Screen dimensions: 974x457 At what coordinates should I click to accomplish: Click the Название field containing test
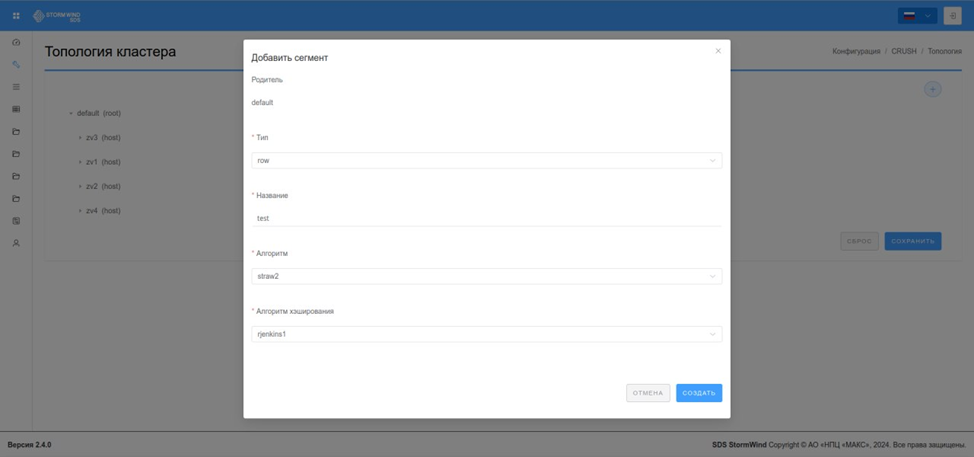click(486, 219)
